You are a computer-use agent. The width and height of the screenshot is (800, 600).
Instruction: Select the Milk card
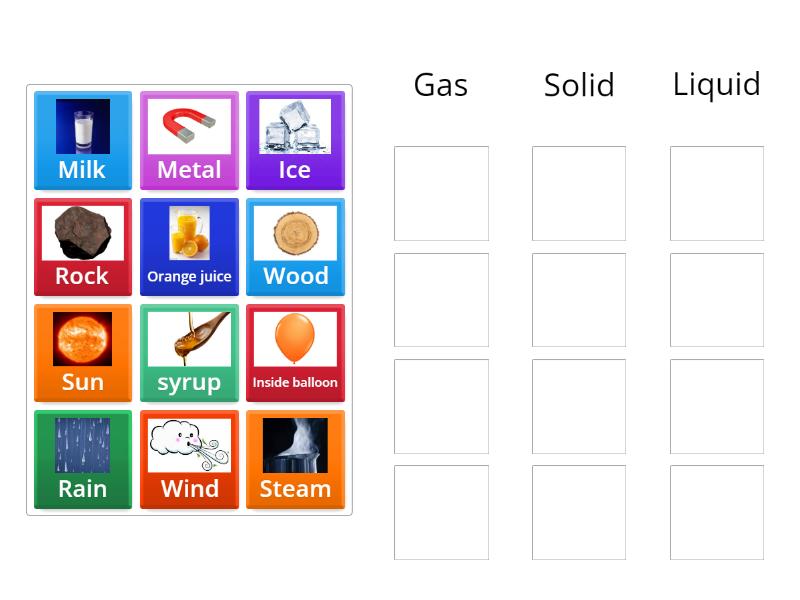coord(83,141)
